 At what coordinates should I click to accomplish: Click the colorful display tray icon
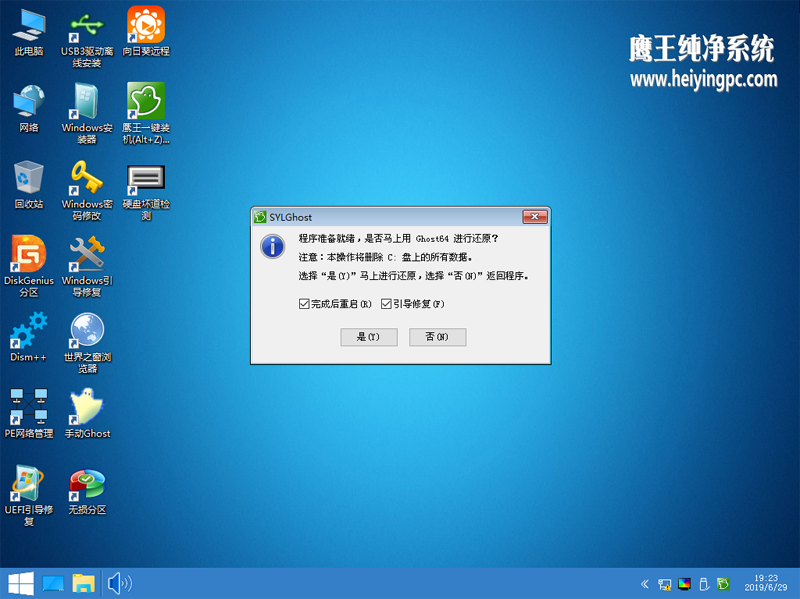[684, 584]
